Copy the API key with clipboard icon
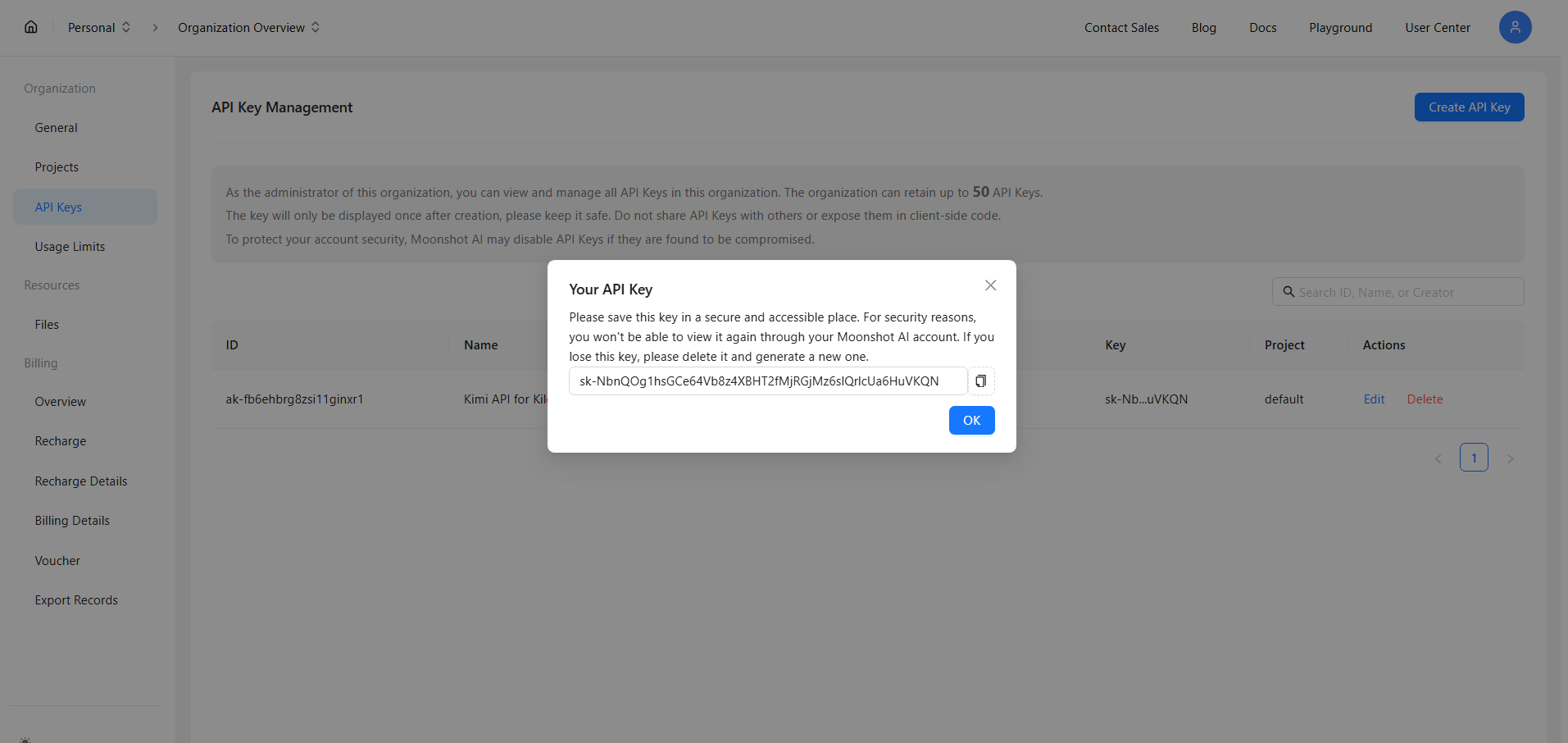This screenshot has width=1568, height=743. [x=980, y=381]
